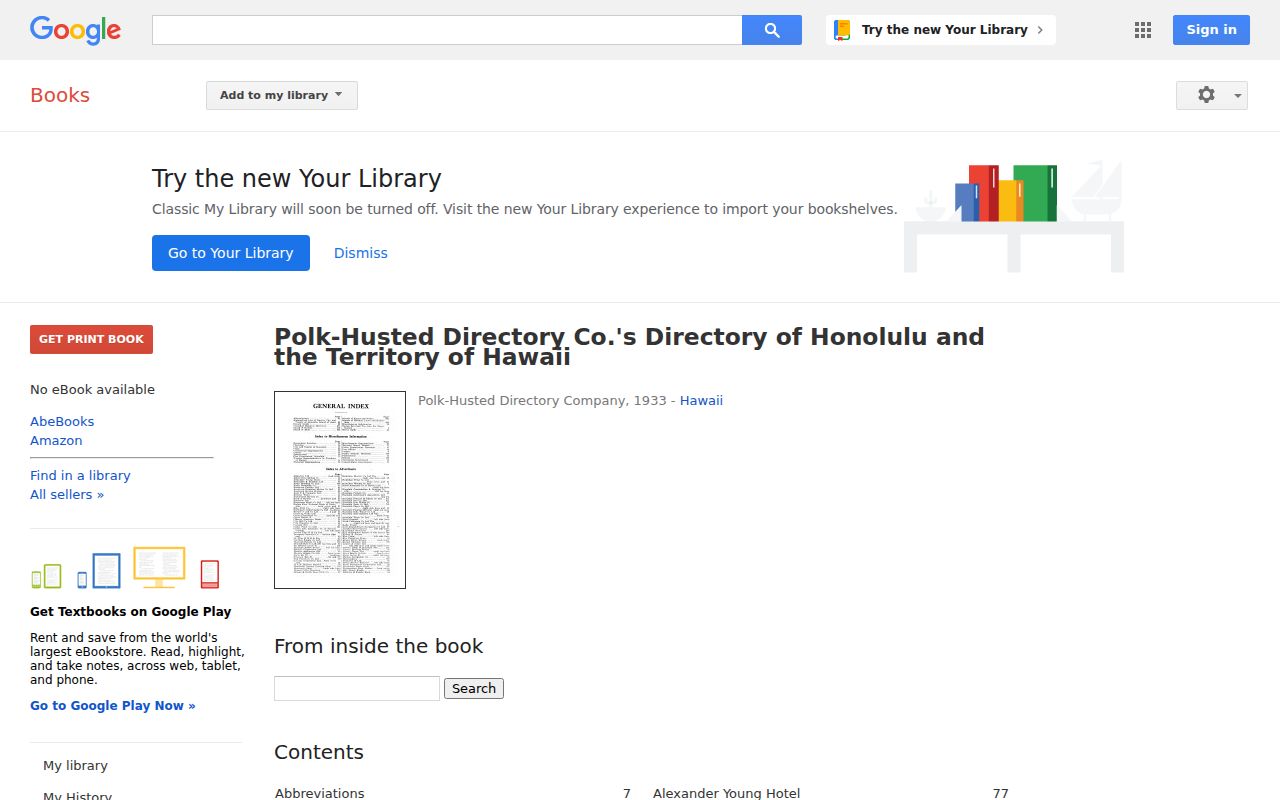The image size is (1280, 800).
Task: Click Find in a library
Action: 80,475
